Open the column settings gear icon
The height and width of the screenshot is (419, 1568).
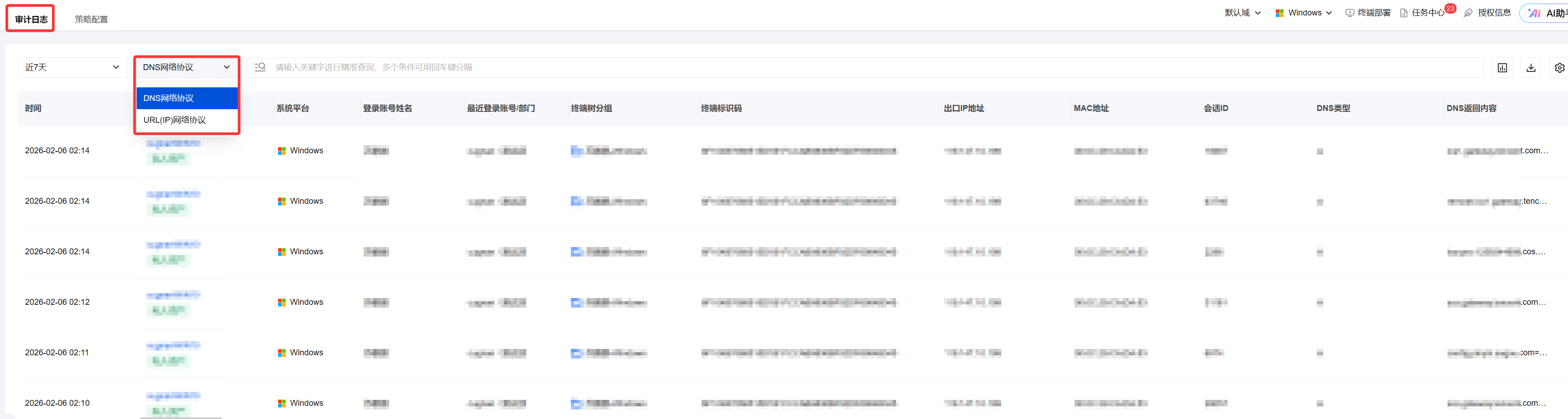click(x=1559, y=67)
